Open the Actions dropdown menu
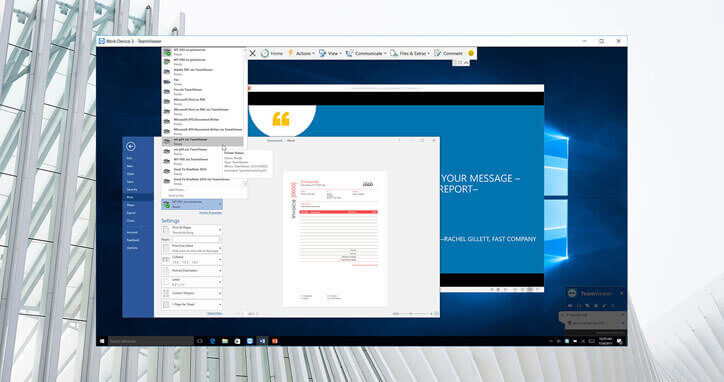Screen dimensions: 724x382 pyautogui.click(x=301, y=54)
